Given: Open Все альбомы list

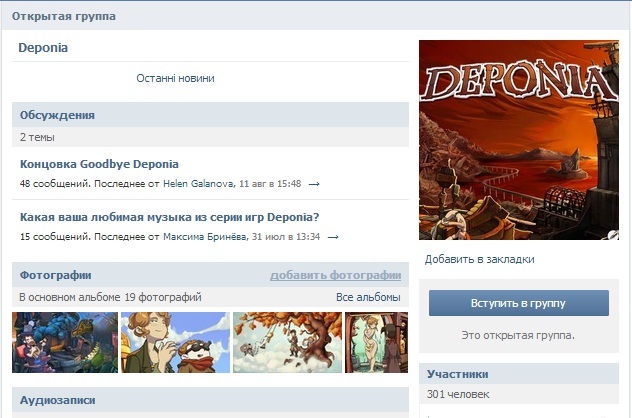Looking at the screenshot, I should coord(368,297).
